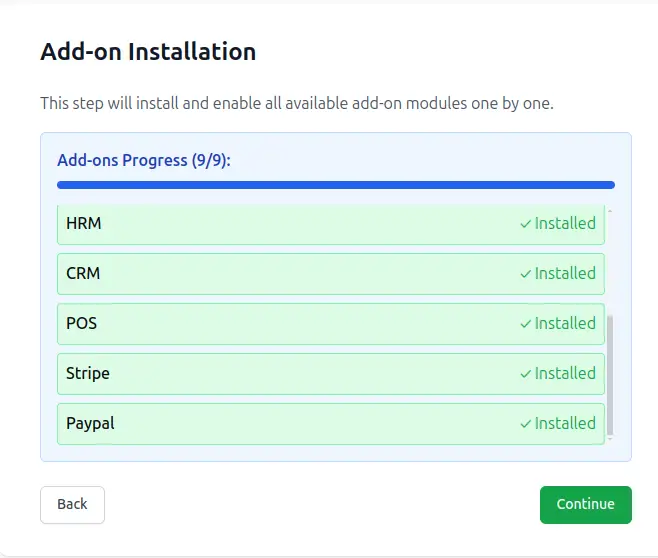Click the checkmark icon in the CRM row
This screenshot has width=658, height=558.
525,274
